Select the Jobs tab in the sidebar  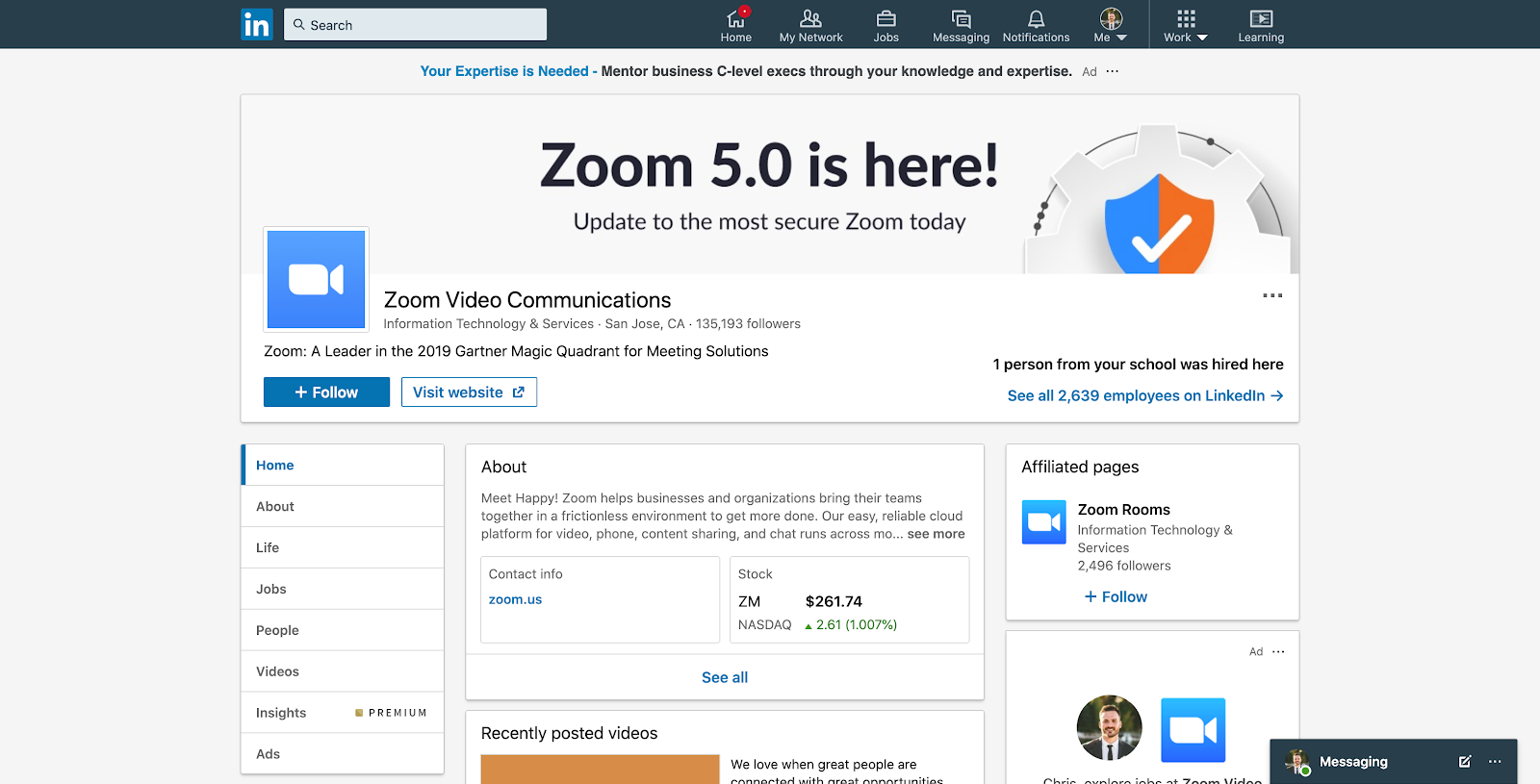(x=343, y=589)
